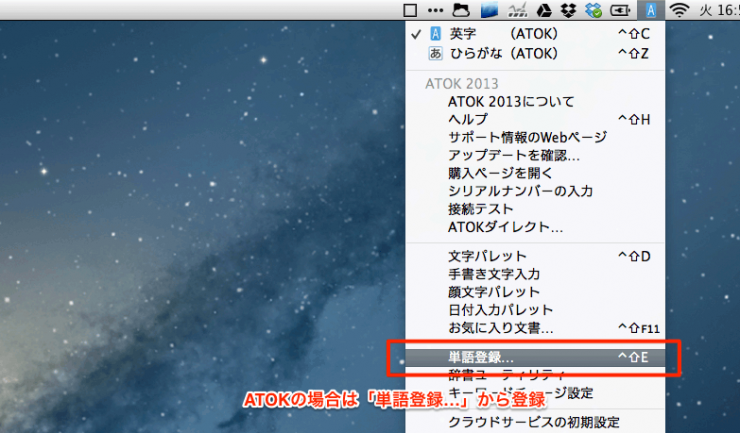Choose アップデートを確認...
Screen dimensions: 740x433
coord(535,155)
